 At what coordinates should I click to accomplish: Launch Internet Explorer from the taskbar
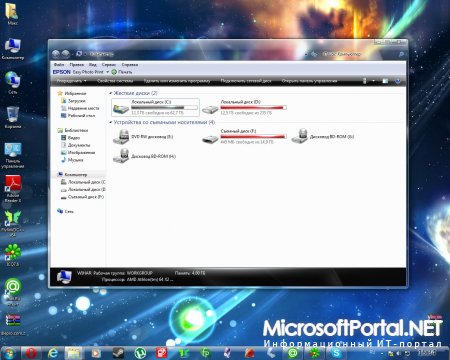click(53, 353)
